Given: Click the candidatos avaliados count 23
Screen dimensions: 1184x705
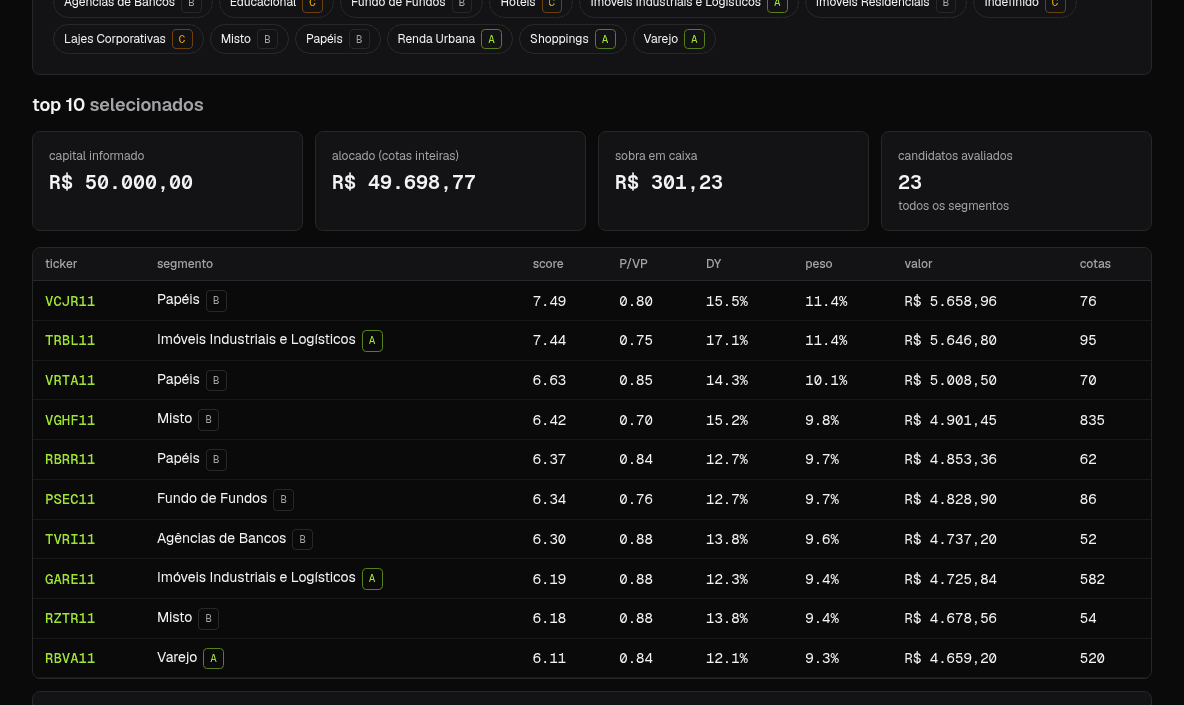Looking at the screenshot, I should click(910, 183).
